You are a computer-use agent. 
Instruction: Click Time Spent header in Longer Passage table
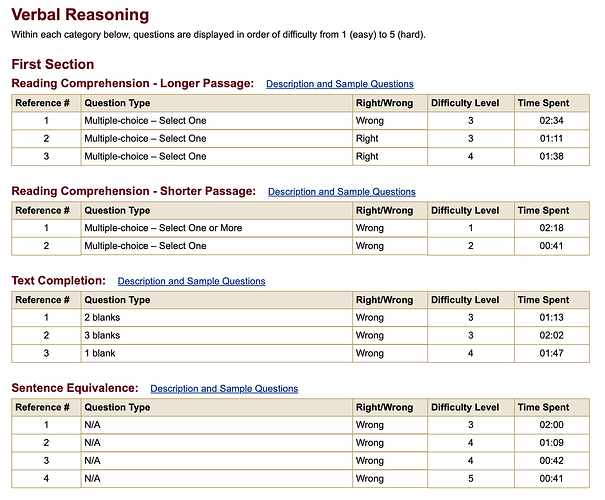click(543, 103)
